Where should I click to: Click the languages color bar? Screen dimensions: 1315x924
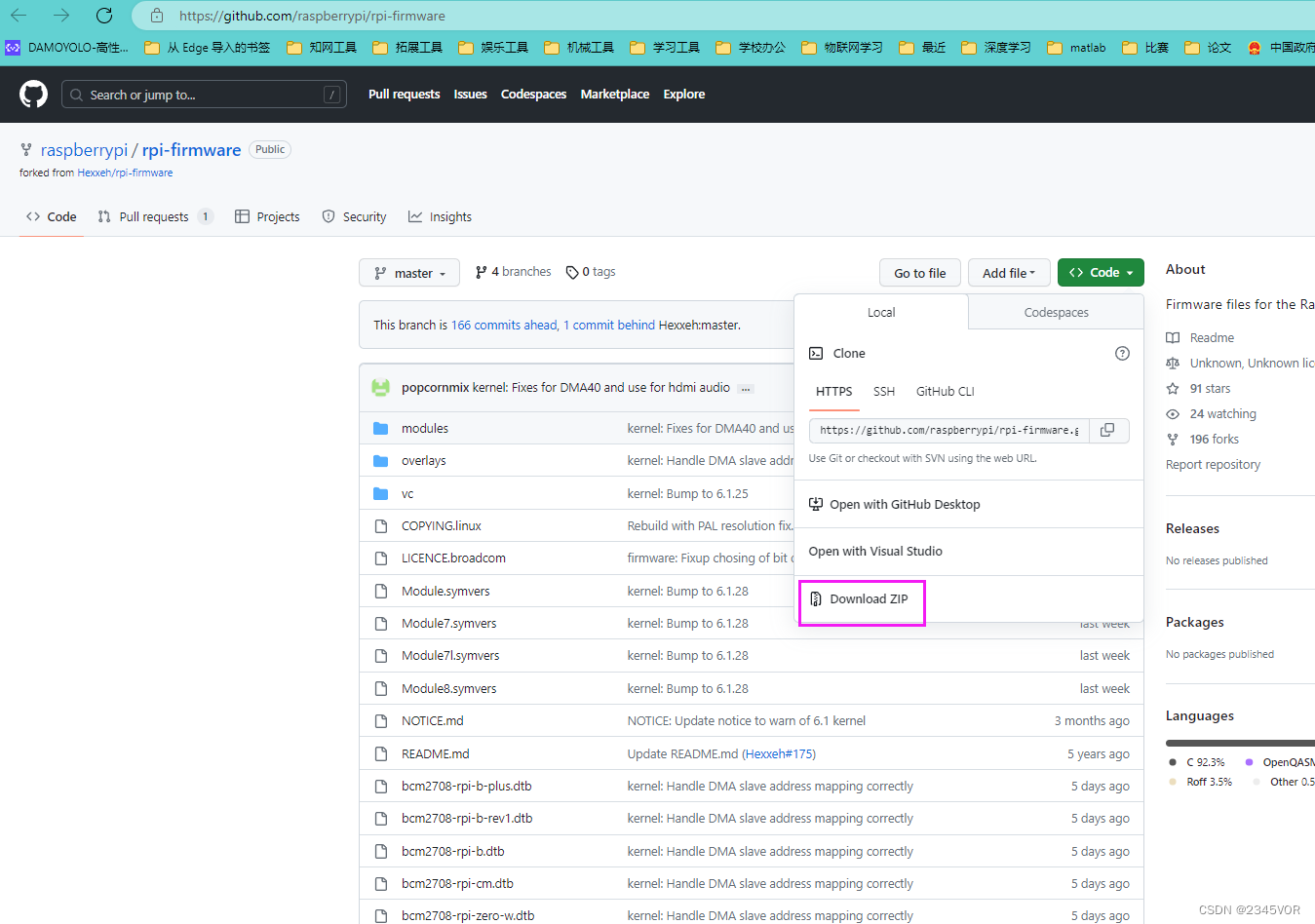pyautogui.click(x=1240, y=743)
